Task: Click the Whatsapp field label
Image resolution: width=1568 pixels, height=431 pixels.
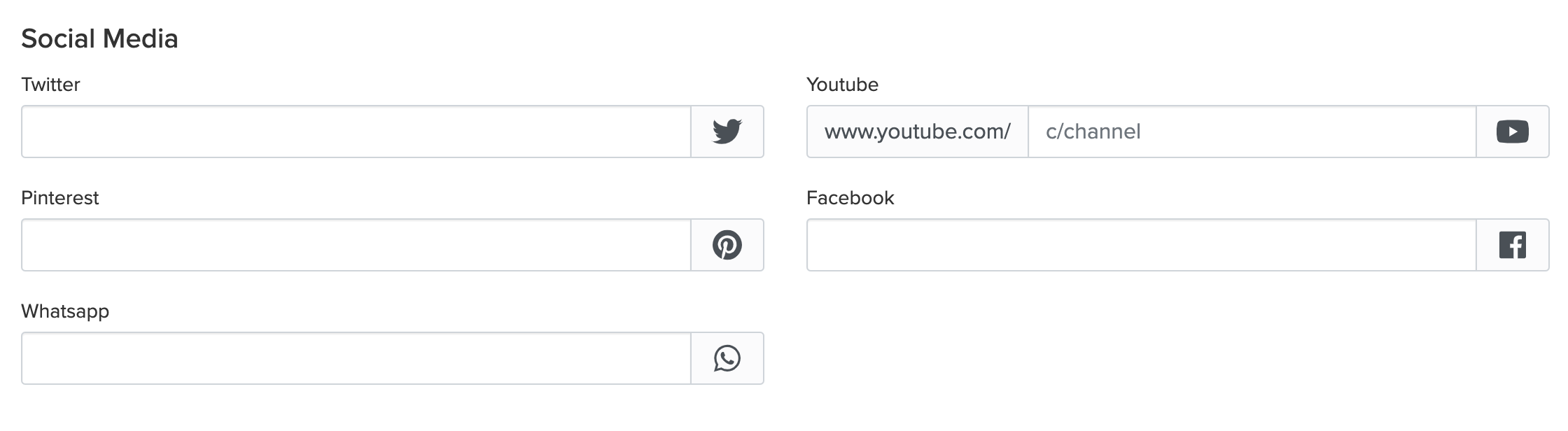Action: (x=65, y=311)
